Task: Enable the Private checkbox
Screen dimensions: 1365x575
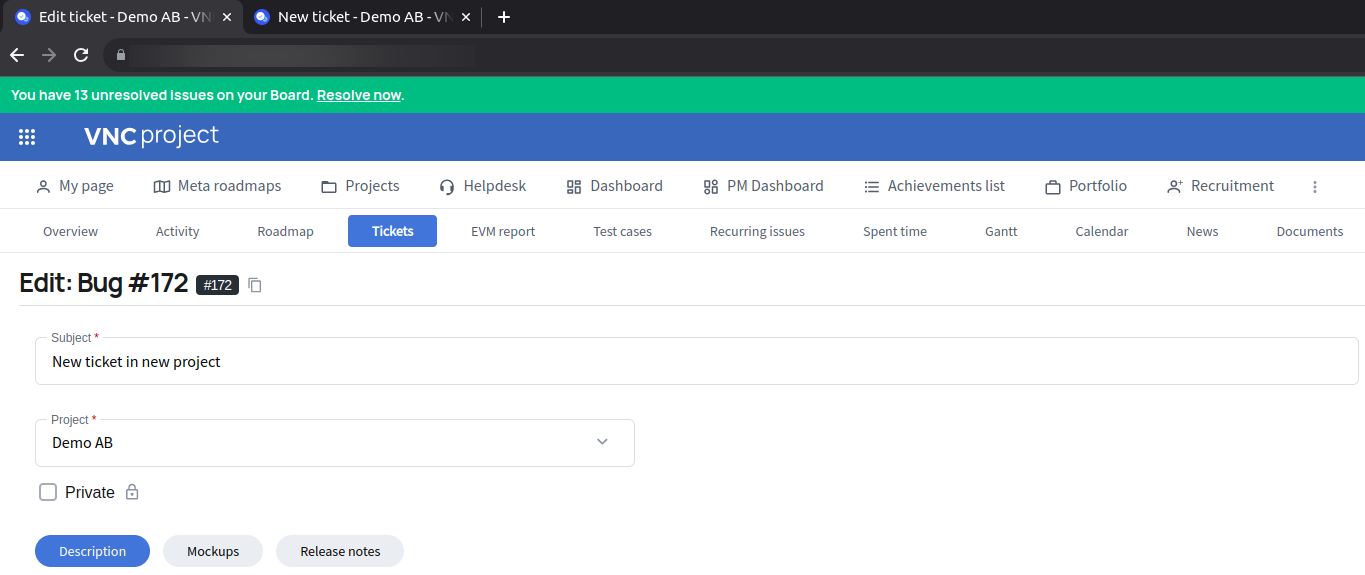Action: pos(48,492)
